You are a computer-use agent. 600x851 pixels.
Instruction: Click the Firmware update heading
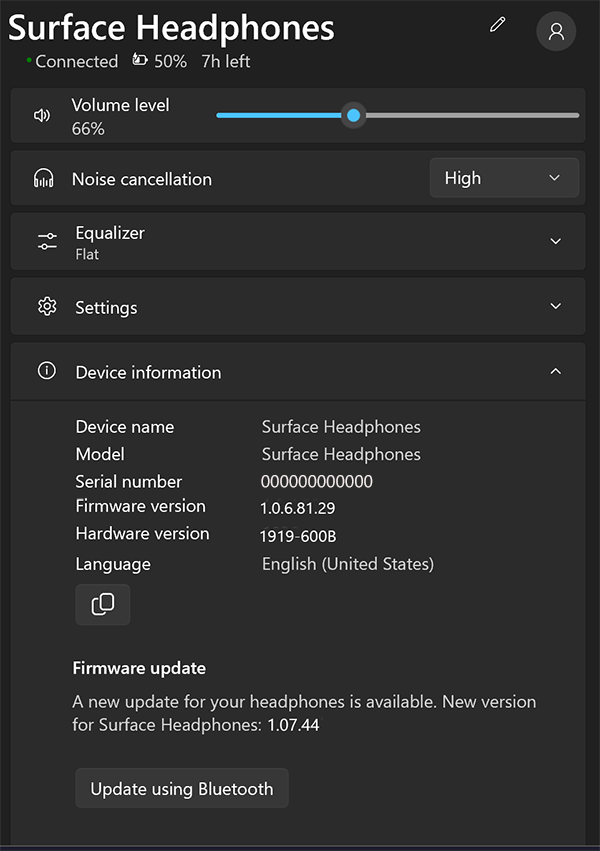tap(139, 668)
